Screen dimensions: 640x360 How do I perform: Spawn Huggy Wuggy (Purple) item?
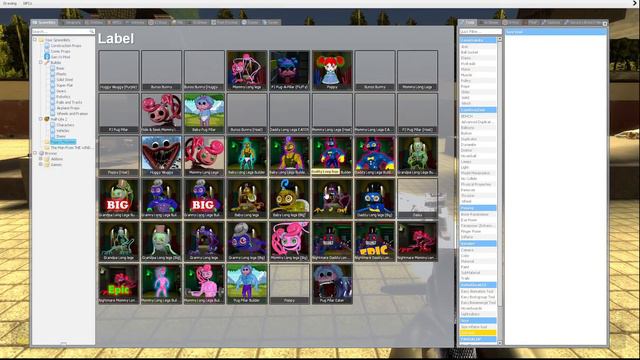[119, 70]
